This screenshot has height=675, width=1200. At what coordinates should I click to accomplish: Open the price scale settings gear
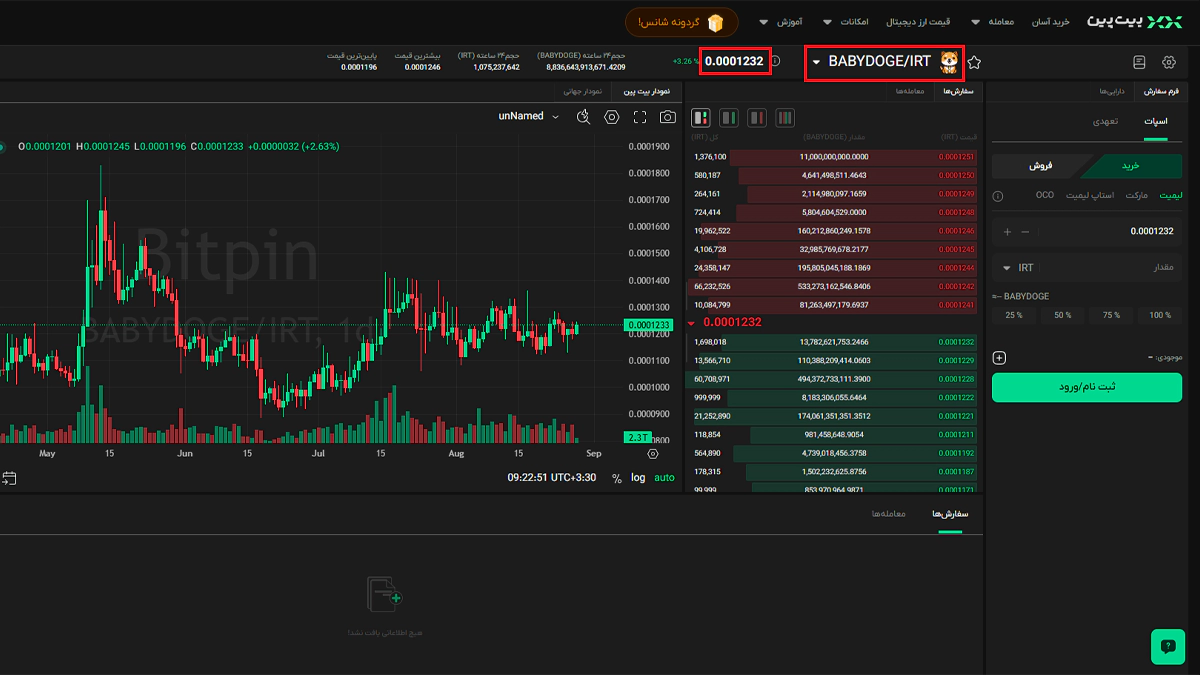(x=653, y=453)
